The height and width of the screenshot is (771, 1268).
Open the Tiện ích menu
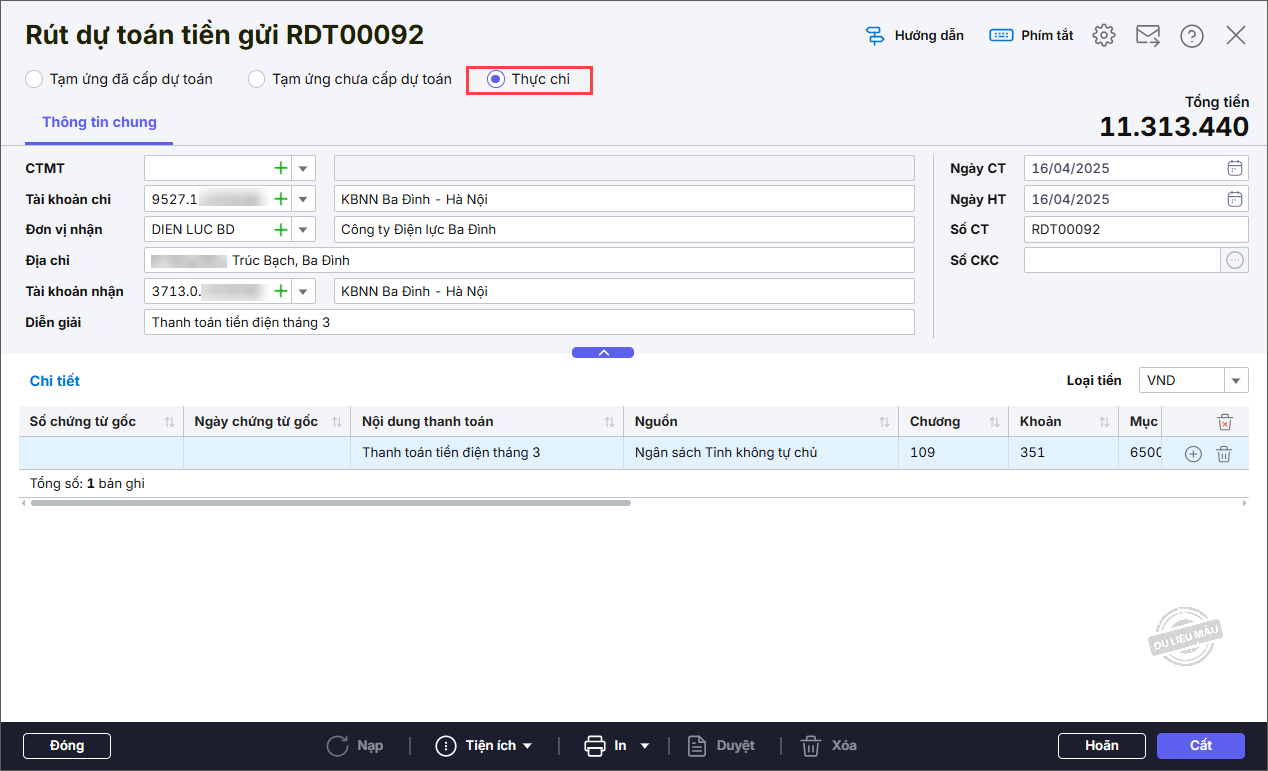[485, 746]
